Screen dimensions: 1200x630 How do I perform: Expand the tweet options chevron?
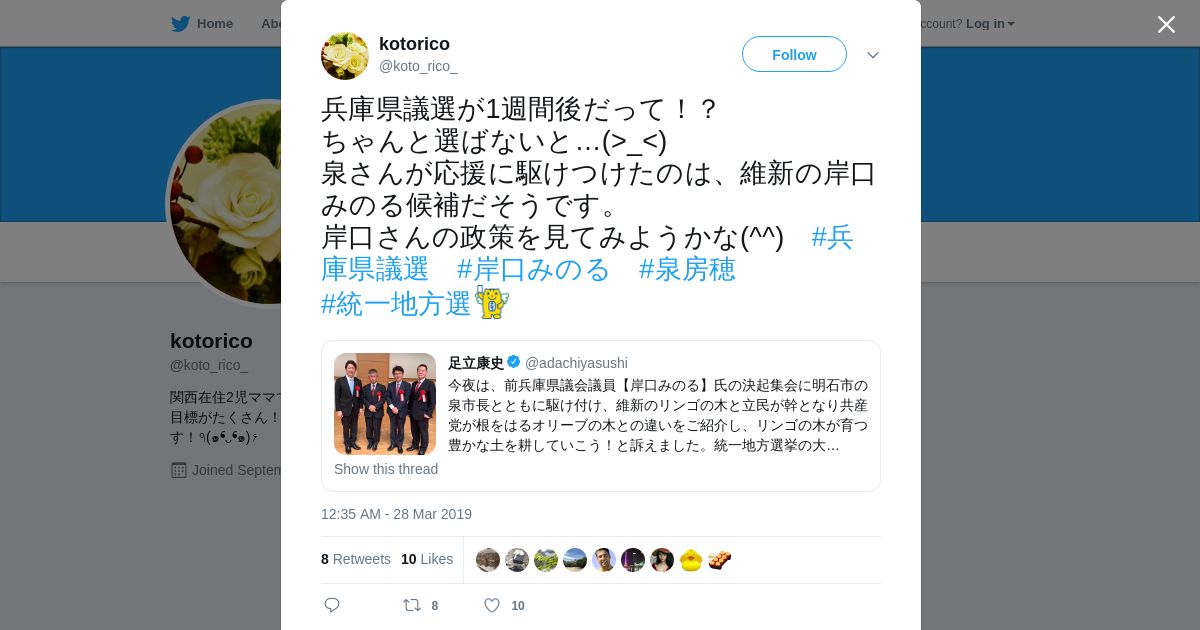point(873,55)
